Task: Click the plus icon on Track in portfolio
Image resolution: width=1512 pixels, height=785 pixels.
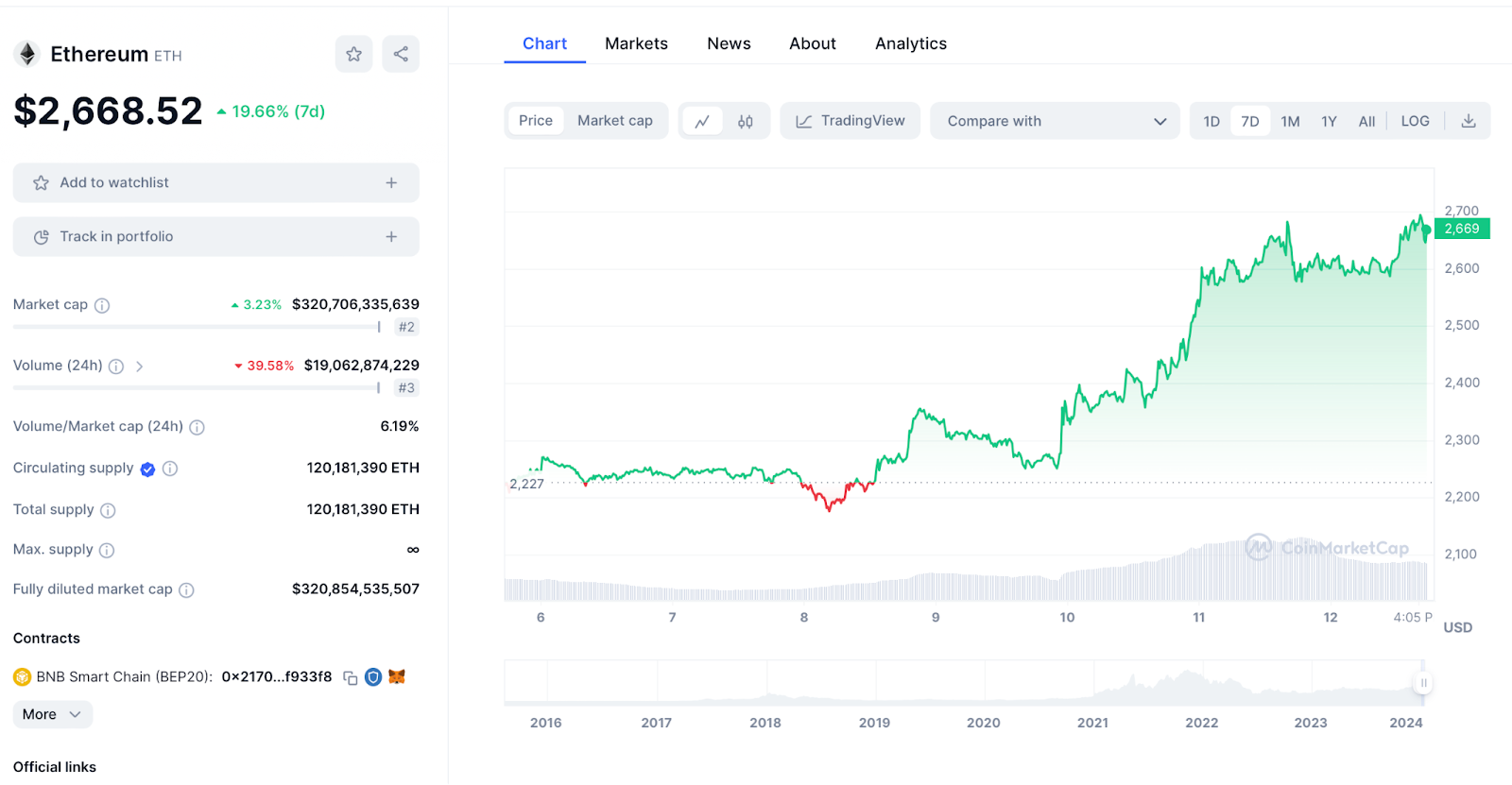Action: (x=391, y=237)
